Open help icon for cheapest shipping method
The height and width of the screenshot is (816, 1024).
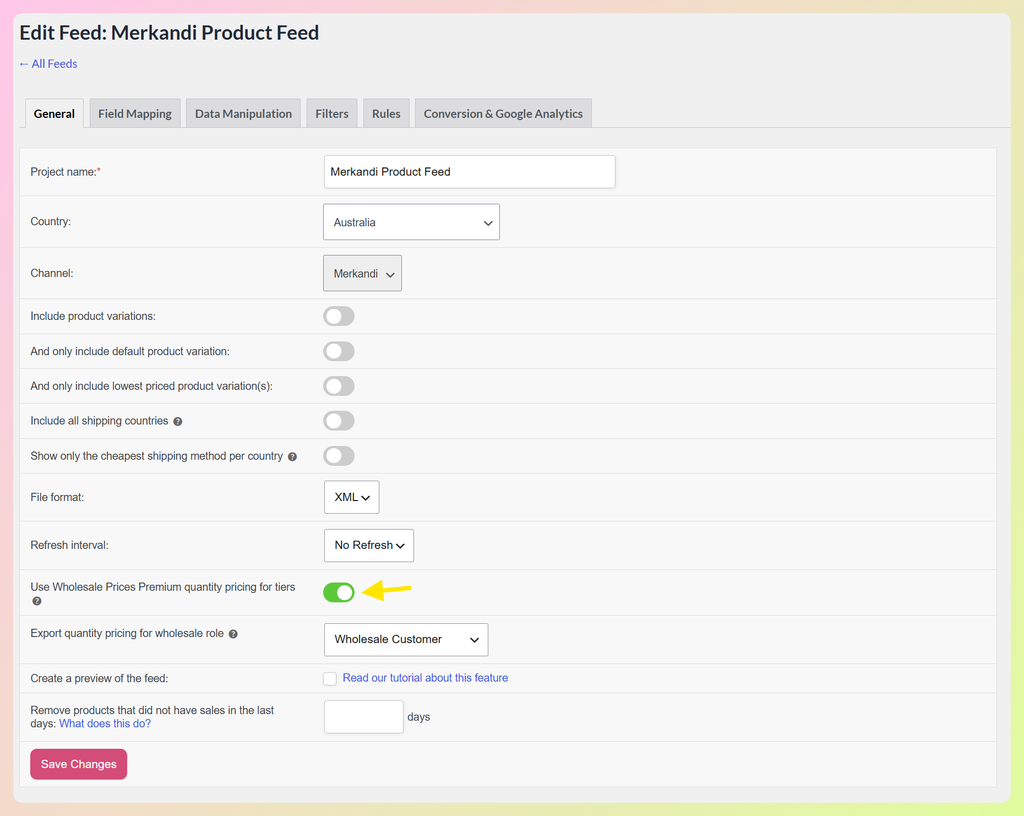(293, 457)
